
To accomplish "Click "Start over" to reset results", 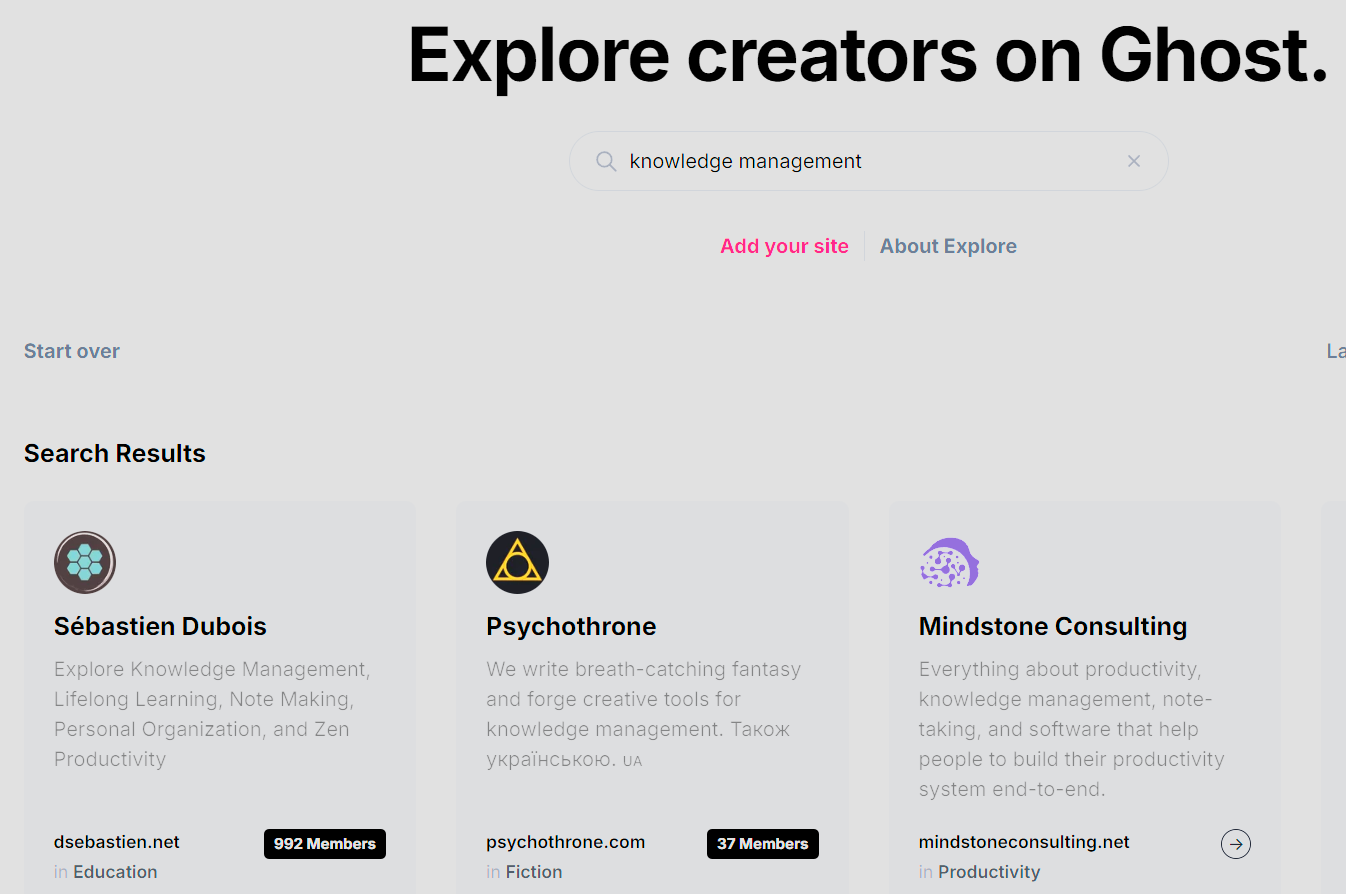I will pyautogui.click(x=71, y=350).
